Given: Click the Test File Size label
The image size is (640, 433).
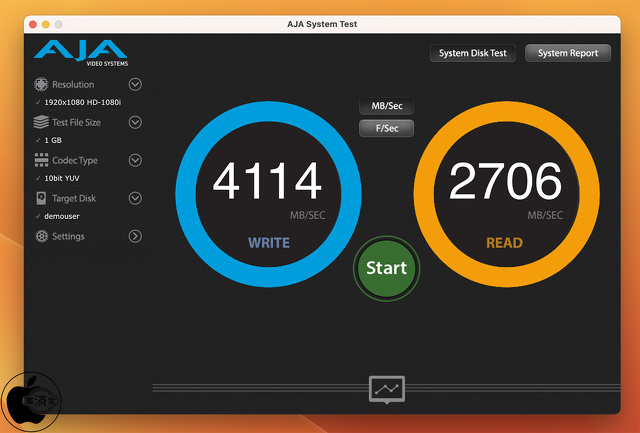Looking at the screenshot, I should tap(76, 122).
